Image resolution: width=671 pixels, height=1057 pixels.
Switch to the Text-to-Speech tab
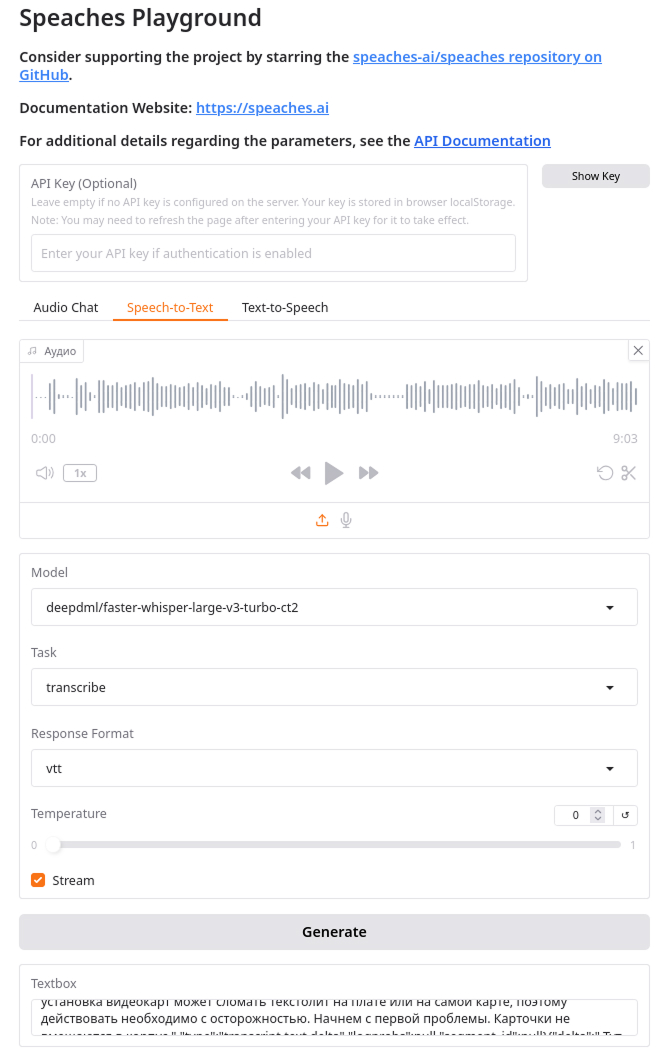click(x=285, y=307)
